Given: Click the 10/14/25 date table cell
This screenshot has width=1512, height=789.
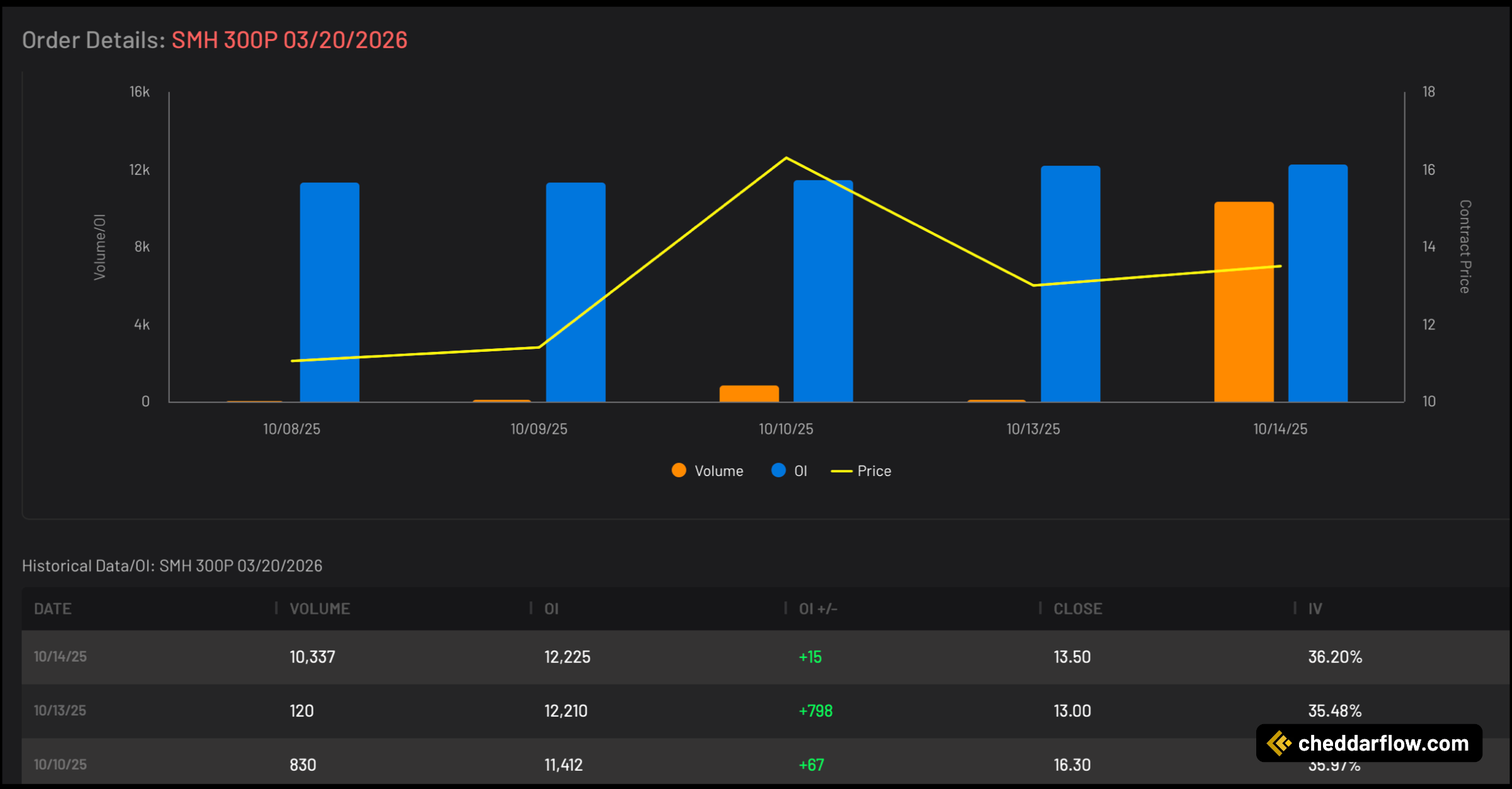Looking at the screenshot, I should pos(60,657).
